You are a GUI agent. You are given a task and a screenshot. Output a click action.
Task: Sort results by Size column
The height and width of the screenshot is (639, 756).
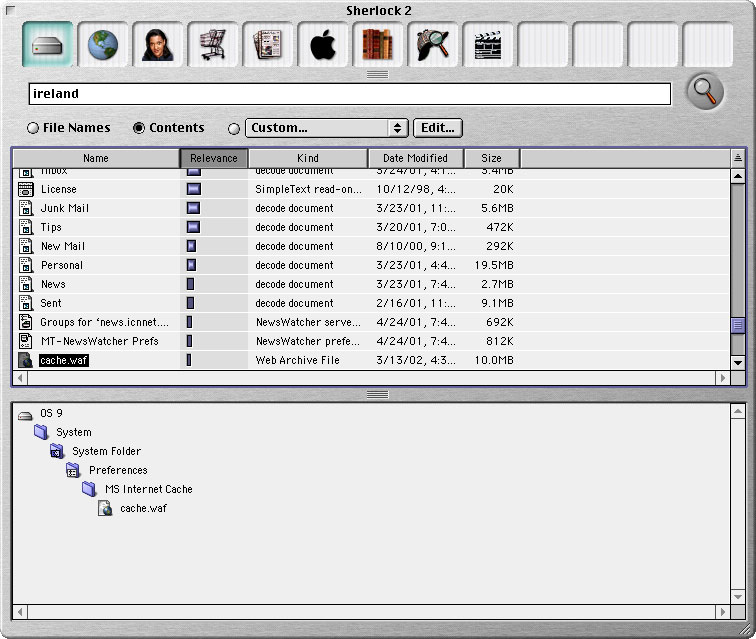(492, 158)
